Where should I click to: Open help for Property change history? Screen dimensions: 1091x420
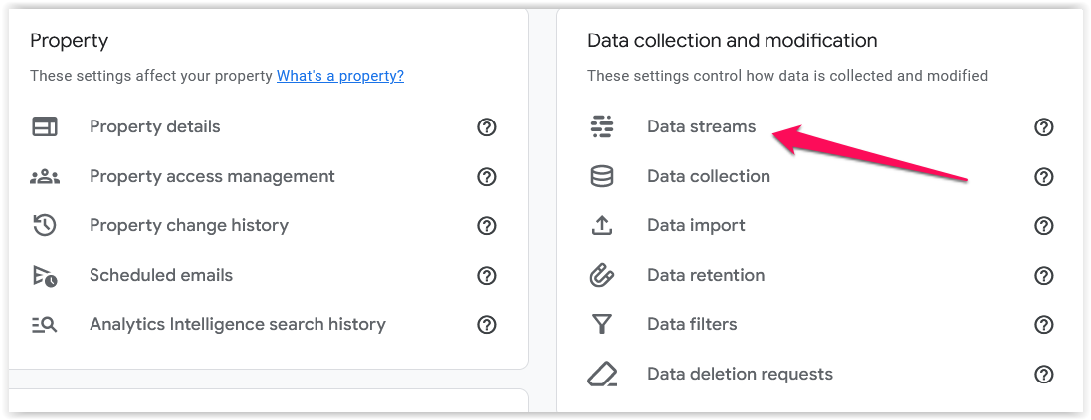486,226
